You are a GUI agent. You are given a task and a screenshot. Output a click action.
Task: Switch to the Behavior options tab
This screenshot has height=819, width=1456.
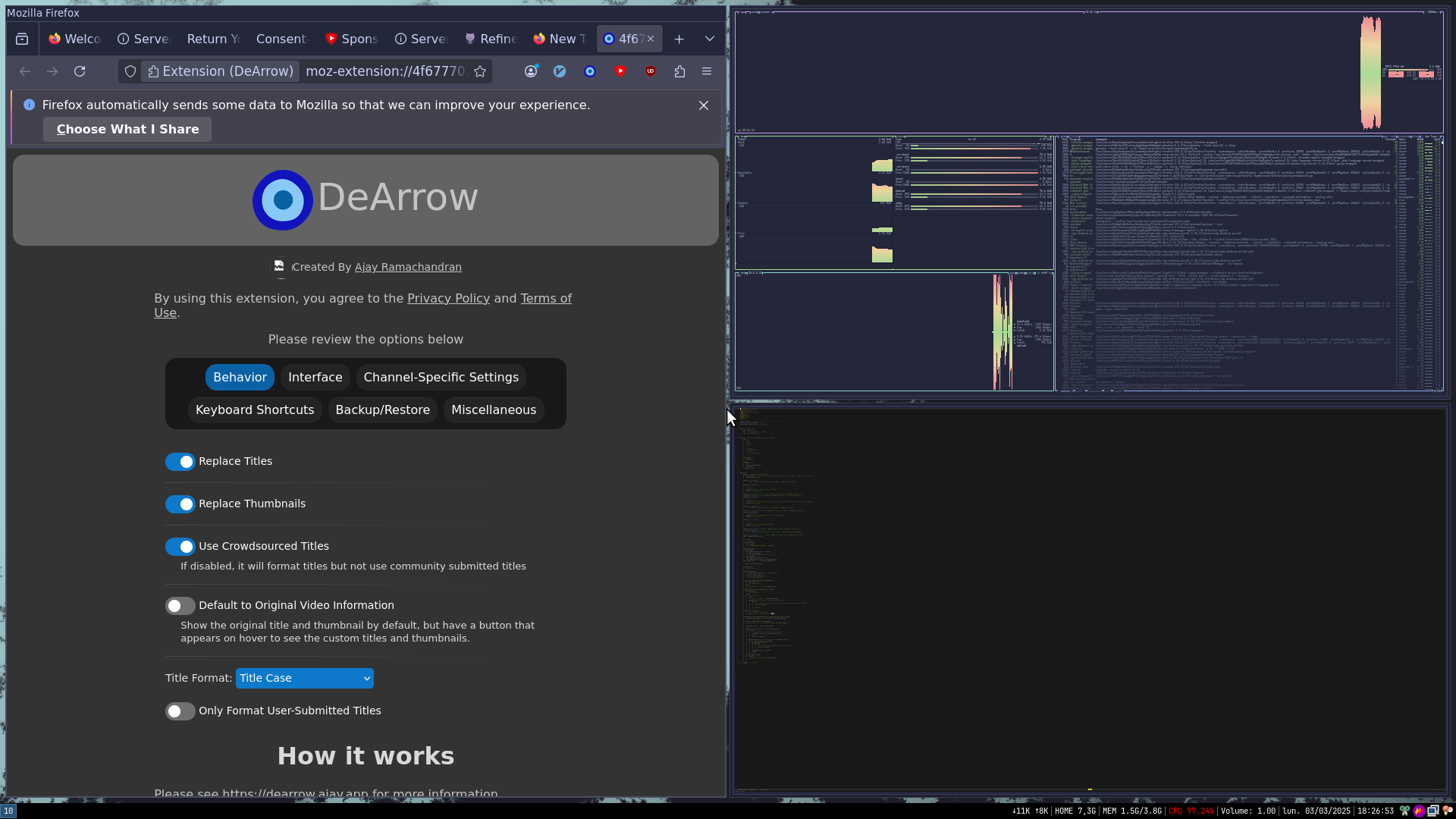click(x=240, y=377)
